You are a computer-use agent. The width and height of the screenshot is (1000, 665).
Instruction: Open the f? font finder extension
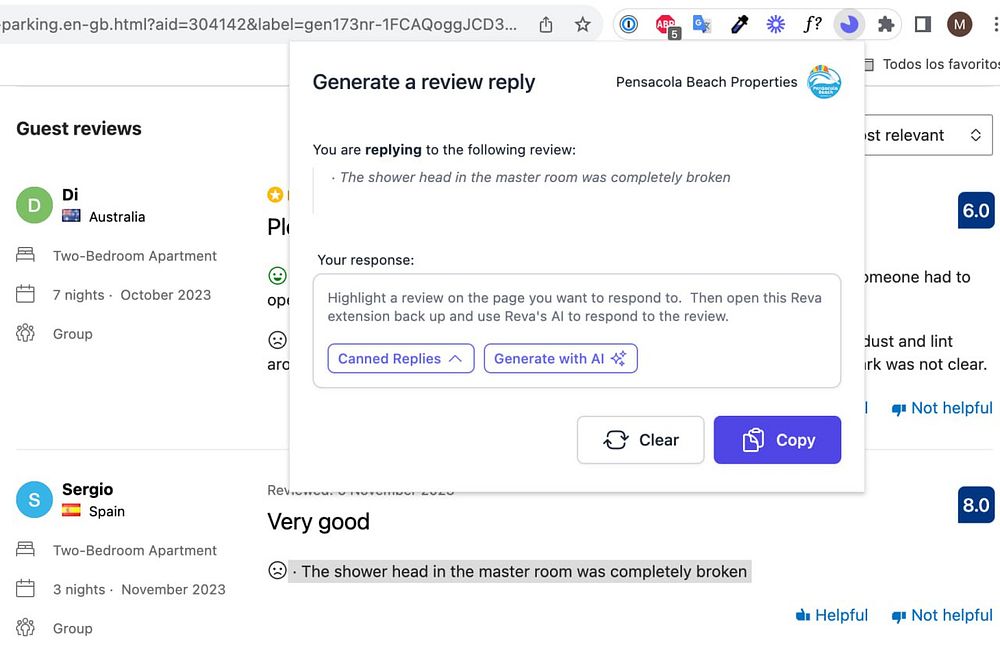coord(812,25)
